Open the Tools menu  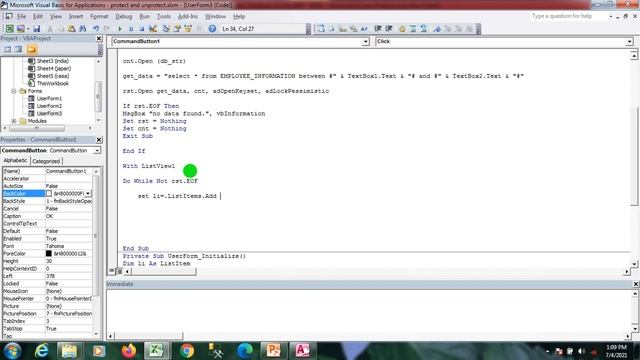(164, 16)
